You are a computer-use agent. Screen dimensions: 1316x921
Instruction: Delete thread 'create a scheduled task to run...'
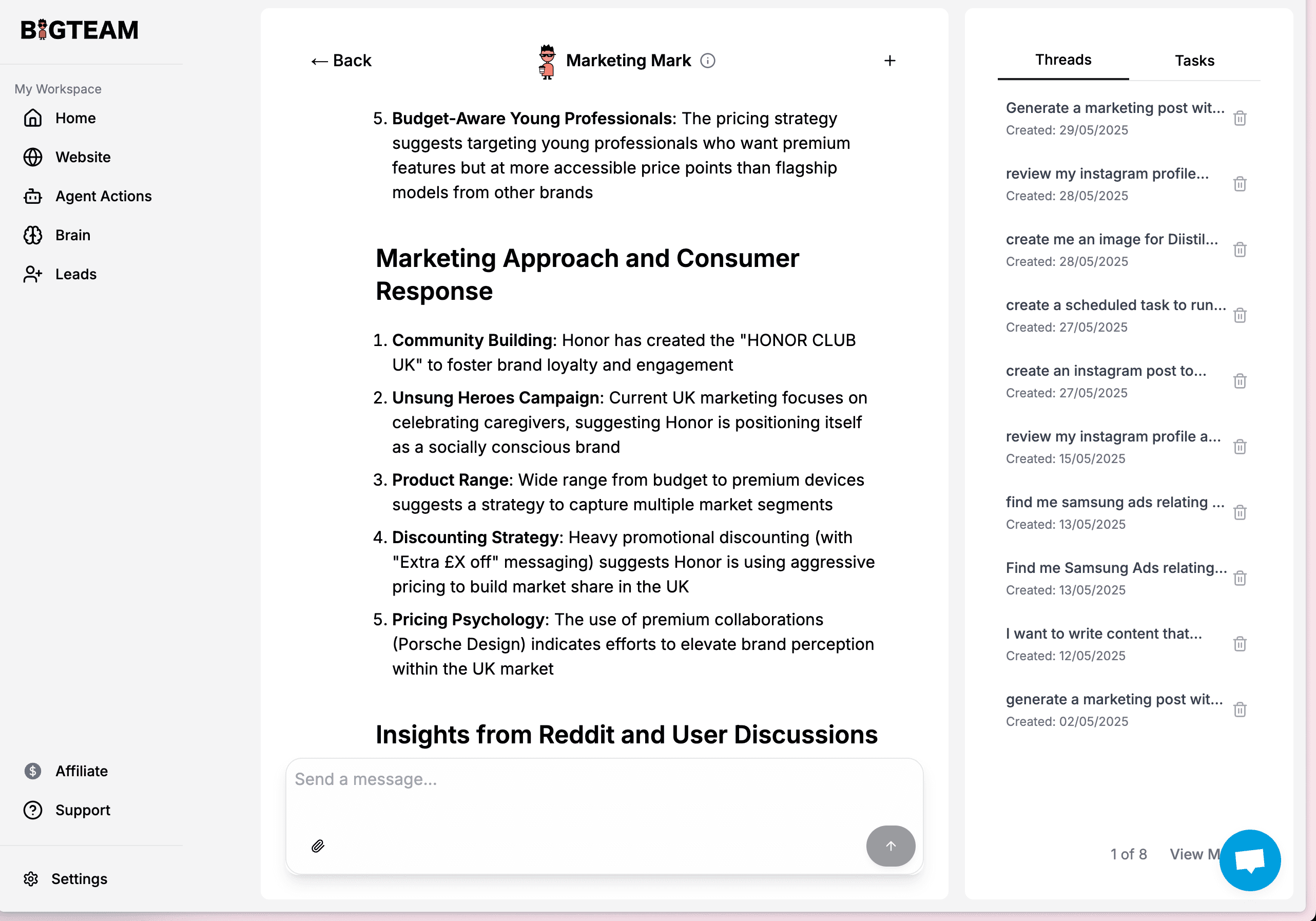pos(1240,315)
